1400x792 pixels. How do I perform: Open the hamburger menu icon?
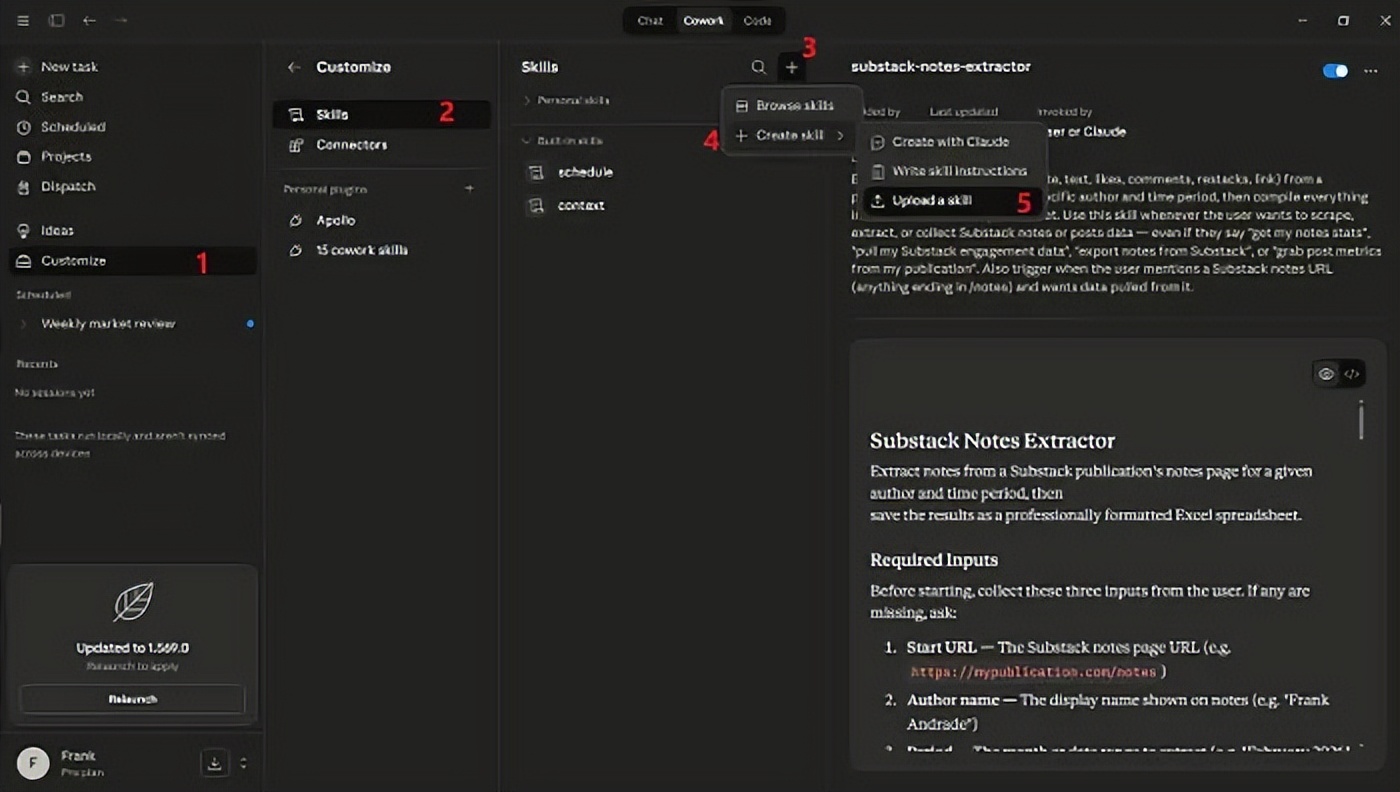point(23,20)
